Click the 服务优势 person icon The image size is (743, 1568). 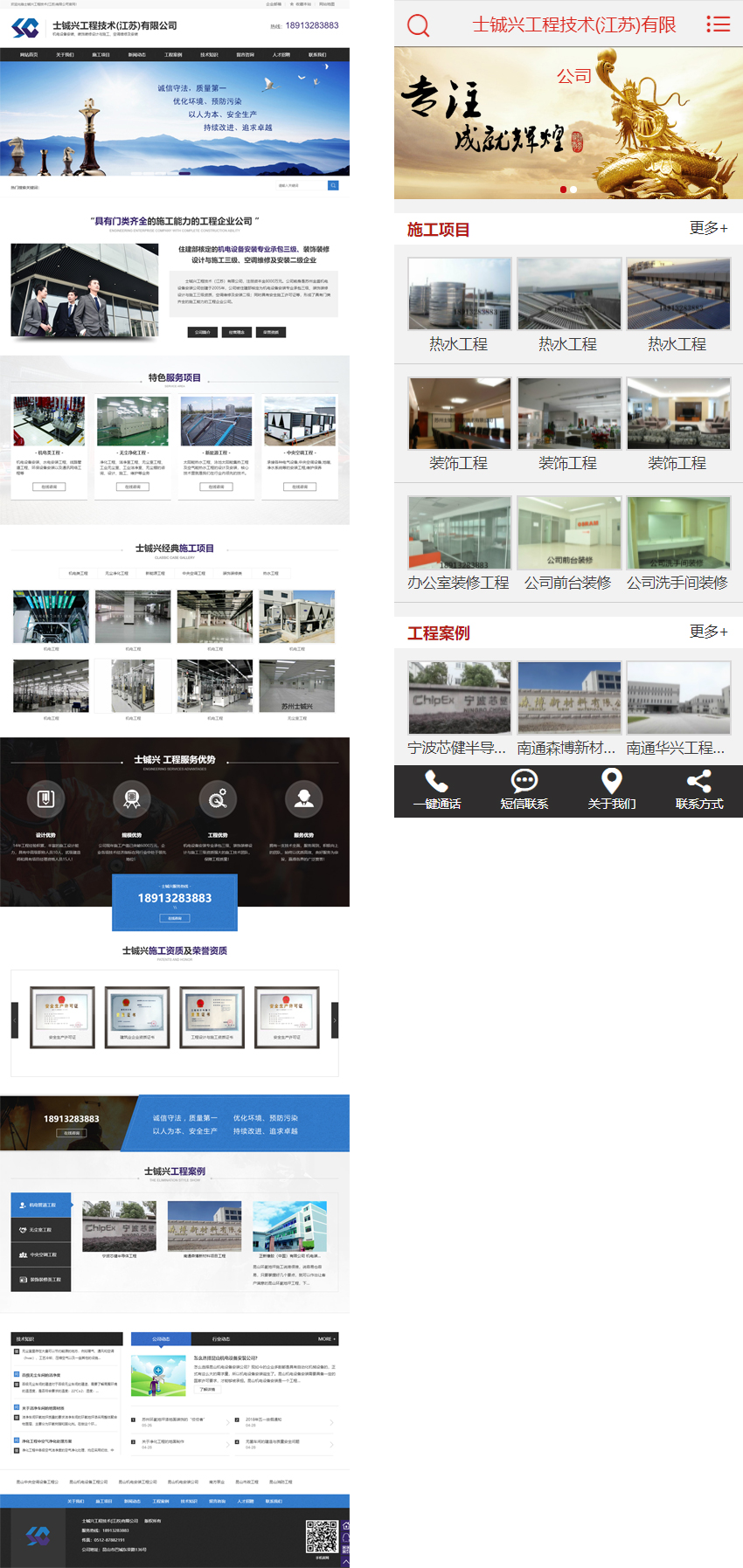pyautogui.click(x=303, y=798)
